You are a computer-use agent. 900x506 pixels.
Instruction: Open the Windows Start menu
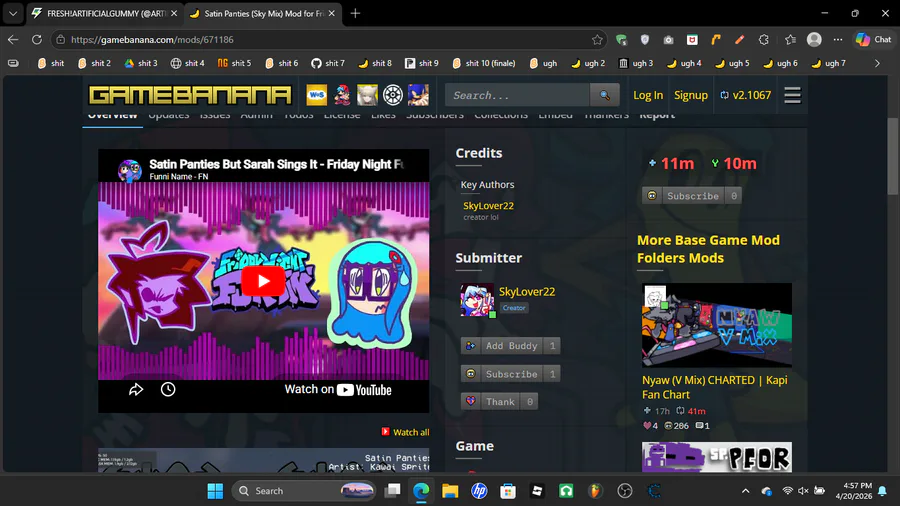215,491
